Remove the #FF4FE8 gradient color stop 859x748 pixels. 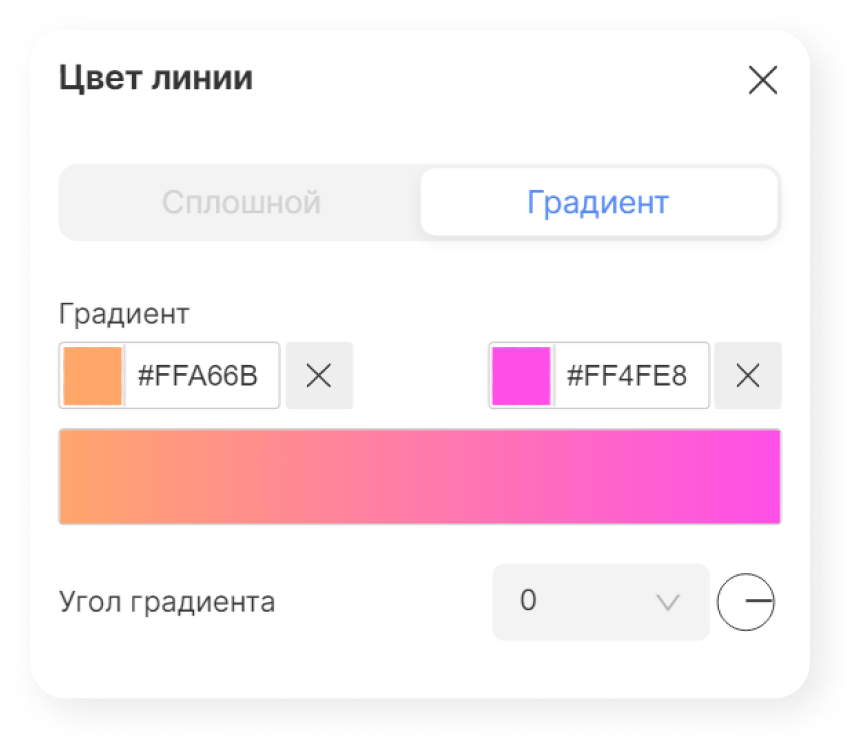click(x=748, y=375)
